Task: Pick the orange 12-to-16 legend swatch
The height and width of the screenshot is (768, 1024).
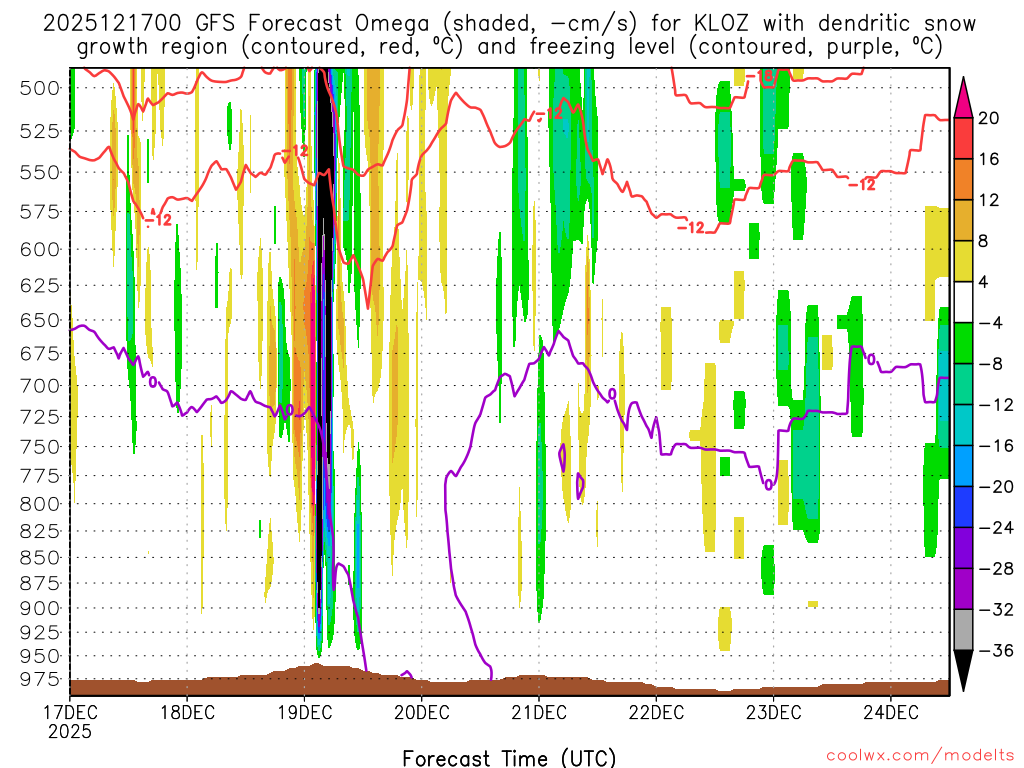Action: coord(963,180)
